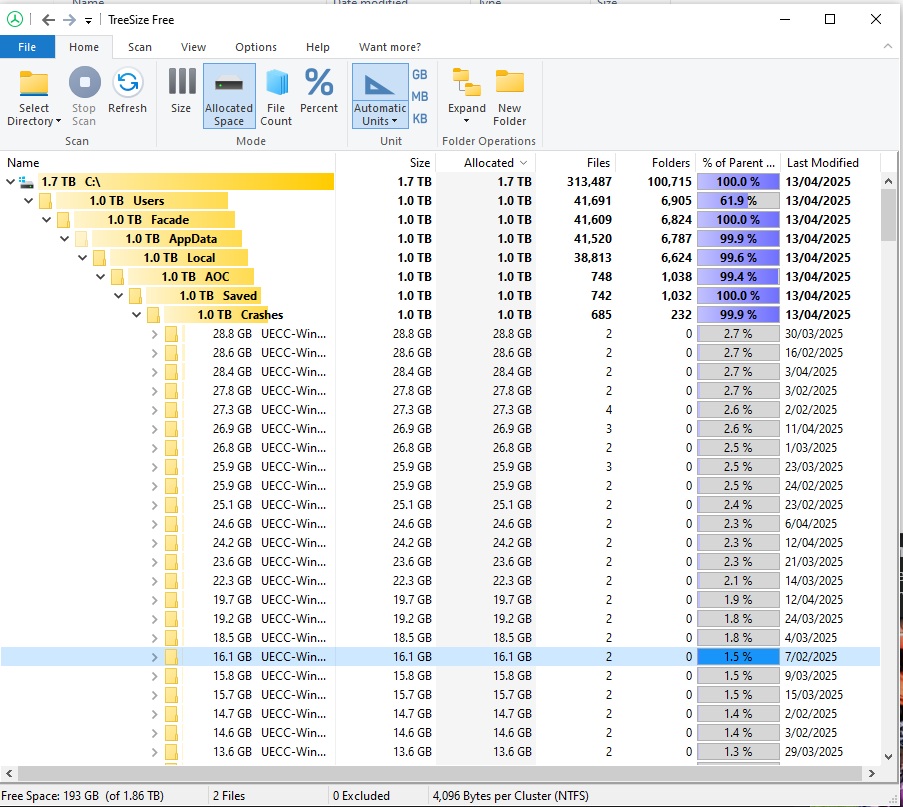Click the Crashes folder icon
The width and height of the screenshot is (903, 807).
[153, 315]
